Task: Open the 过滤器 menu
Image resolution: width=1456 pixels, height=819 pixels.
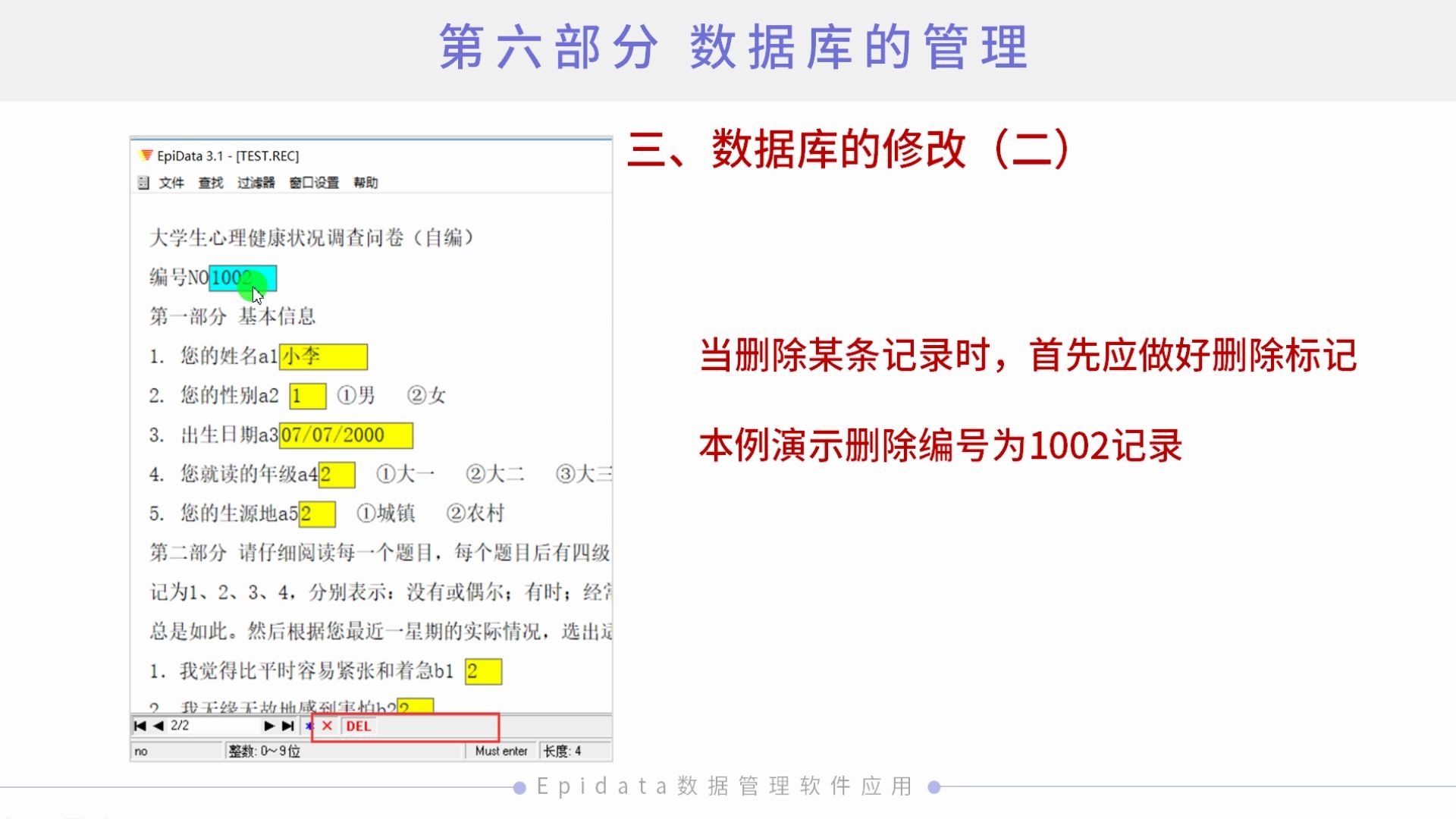Action: 258,182
